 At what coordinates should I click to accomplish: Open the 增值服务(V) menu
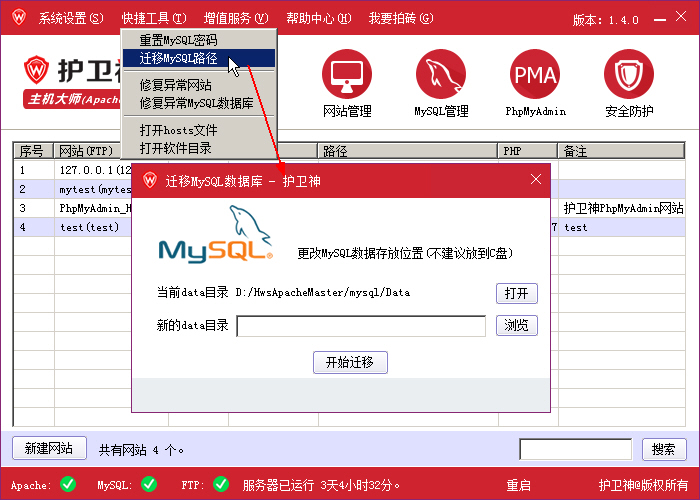point(236,18)
